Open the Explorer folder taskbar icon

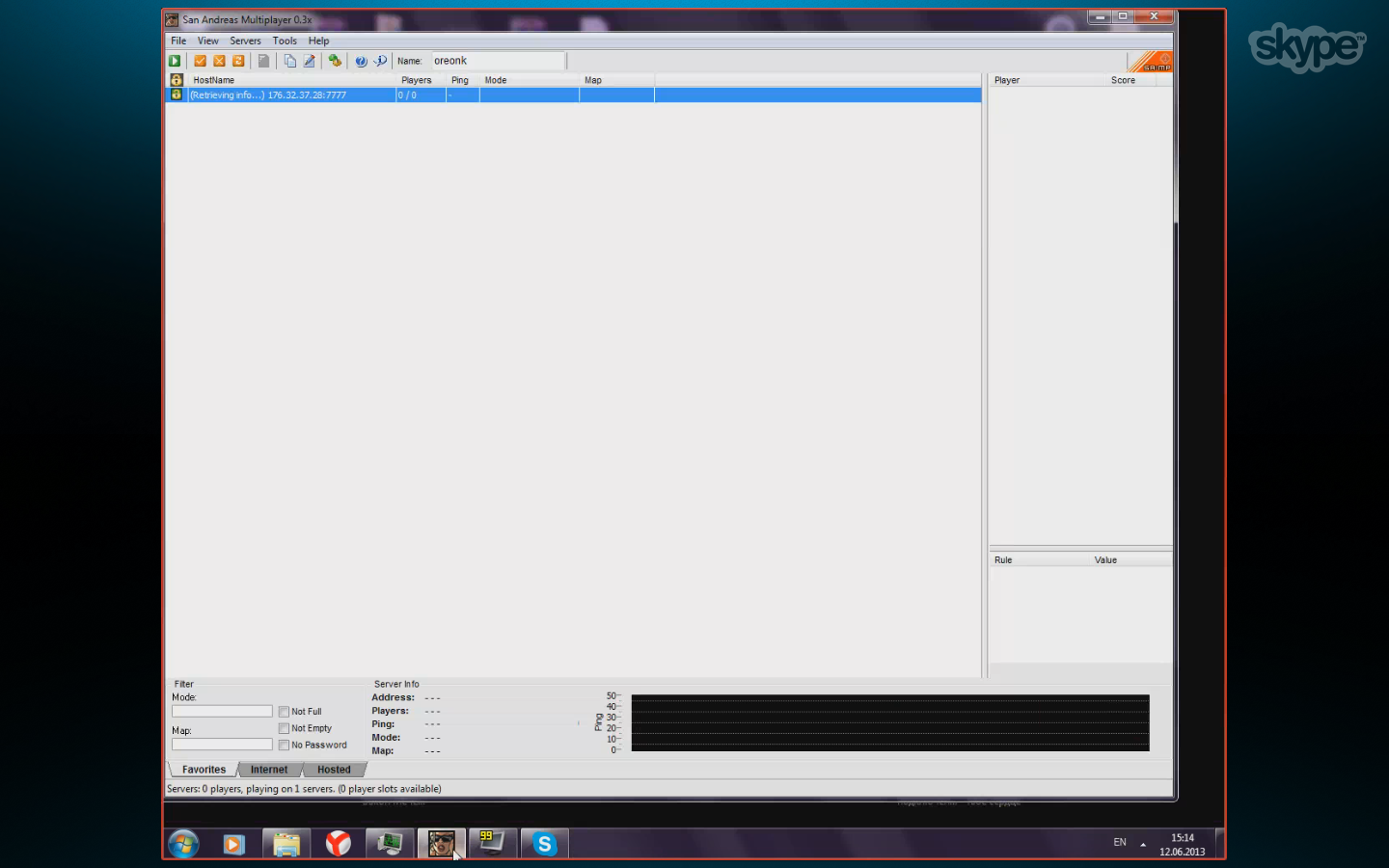click(x=286, y=844)
